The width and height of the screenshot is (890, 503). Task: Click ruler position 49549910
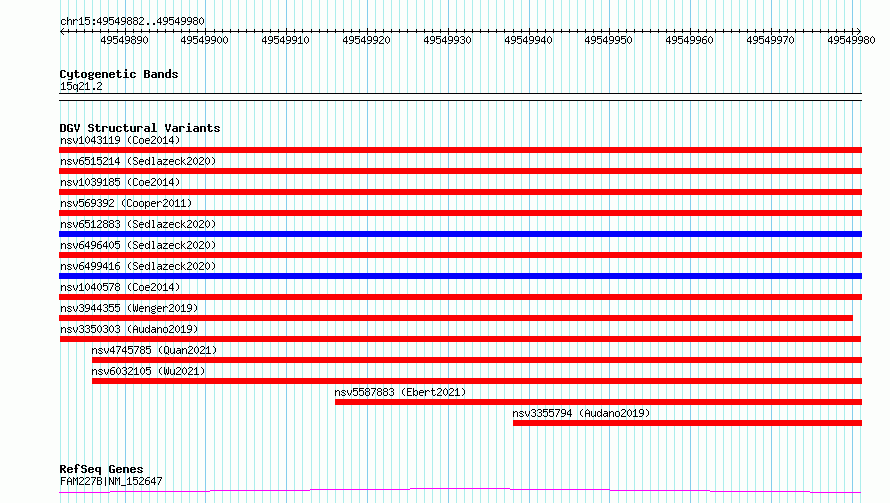[286, 40]
